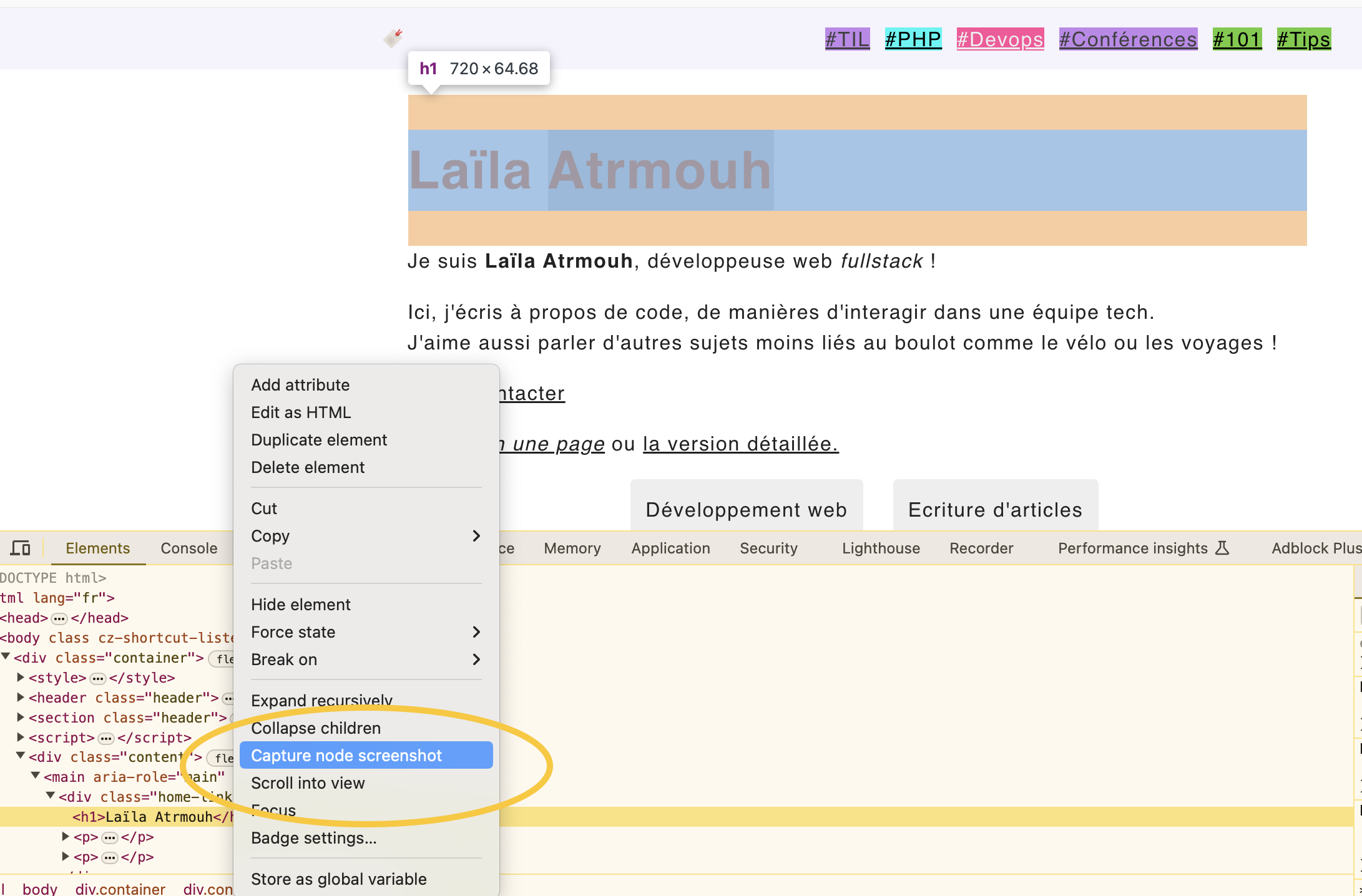Expand the script node triangle
The image size is (1362, 896).
(x=21, y=737)
